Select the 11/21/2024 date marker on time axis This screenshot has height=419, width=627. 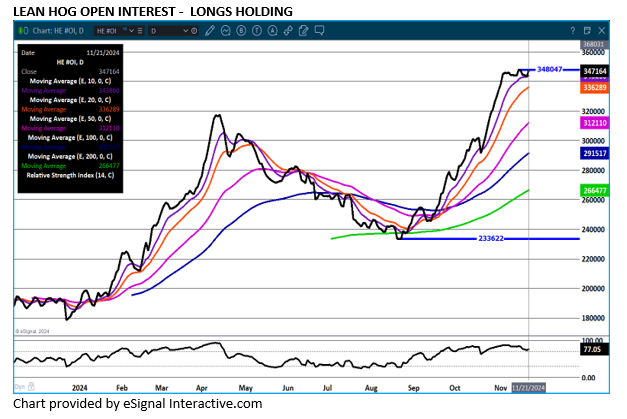(526, 386)
